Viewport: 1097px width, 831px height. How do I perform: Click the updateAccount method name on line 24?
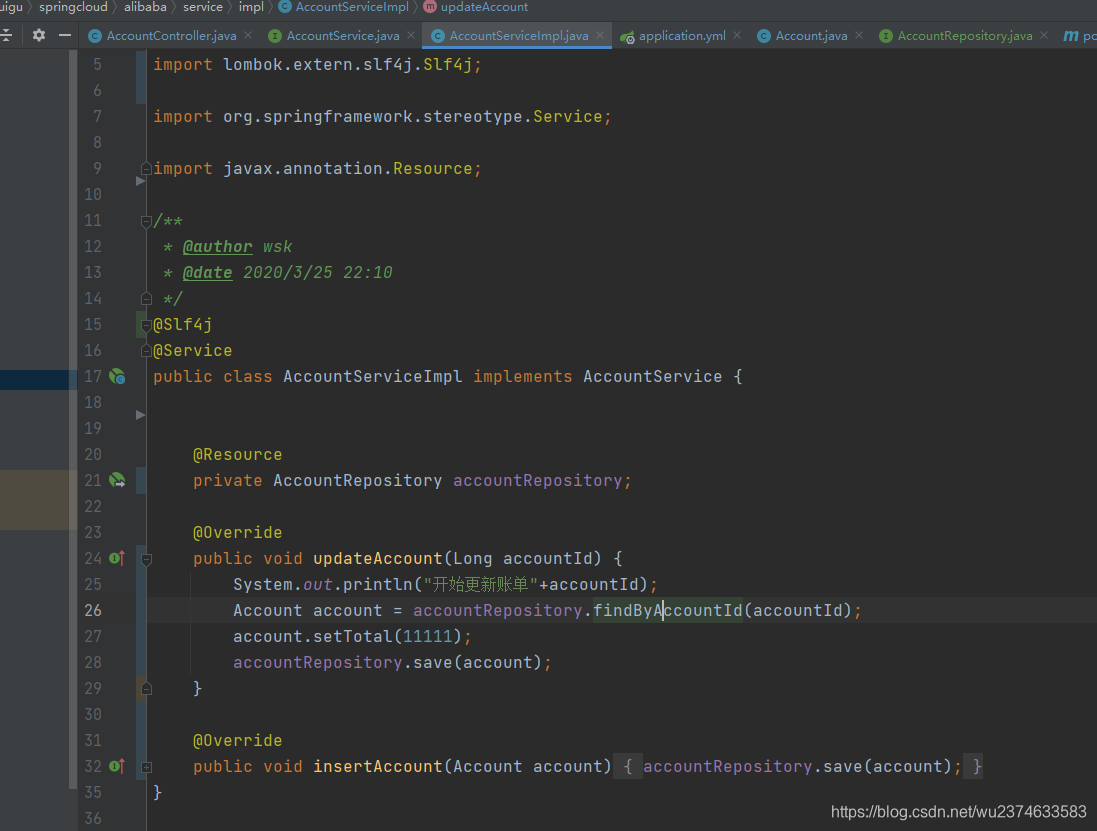pos(378,558)
